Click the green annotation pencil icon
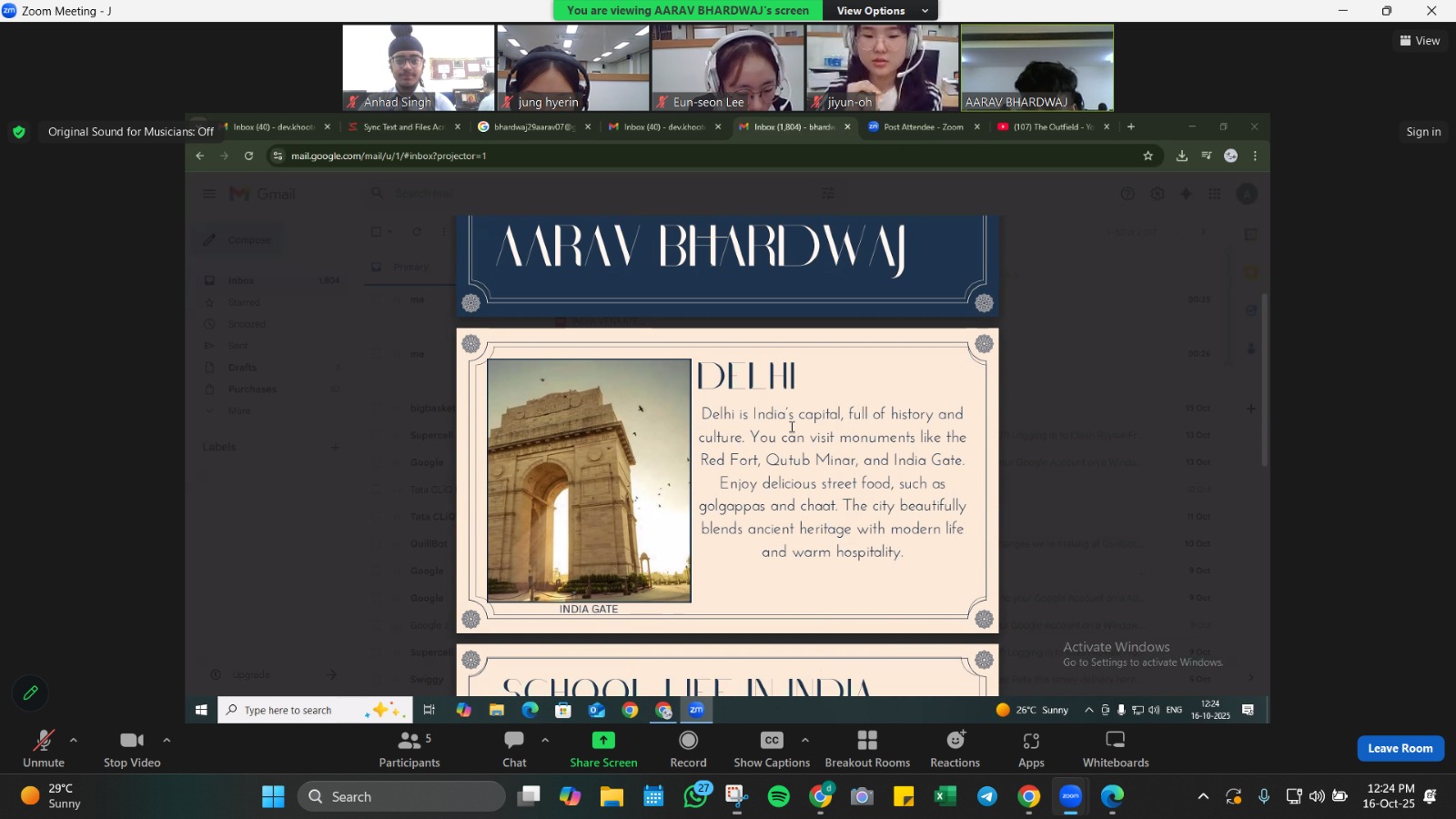Viewport: 1456px width, 819px height. 30,693
